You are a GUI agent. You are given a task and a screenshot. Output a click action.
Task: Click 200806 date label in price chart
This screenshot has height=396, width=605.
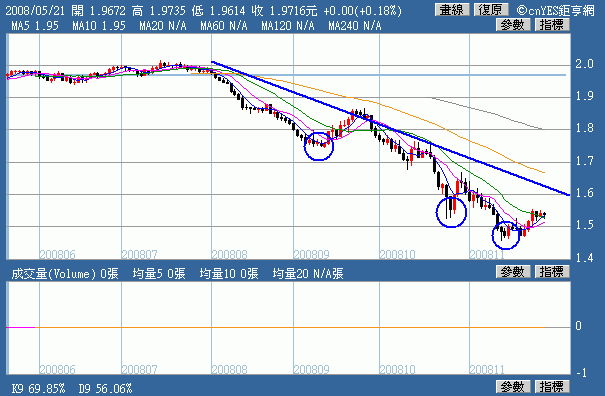coord(57,254)
